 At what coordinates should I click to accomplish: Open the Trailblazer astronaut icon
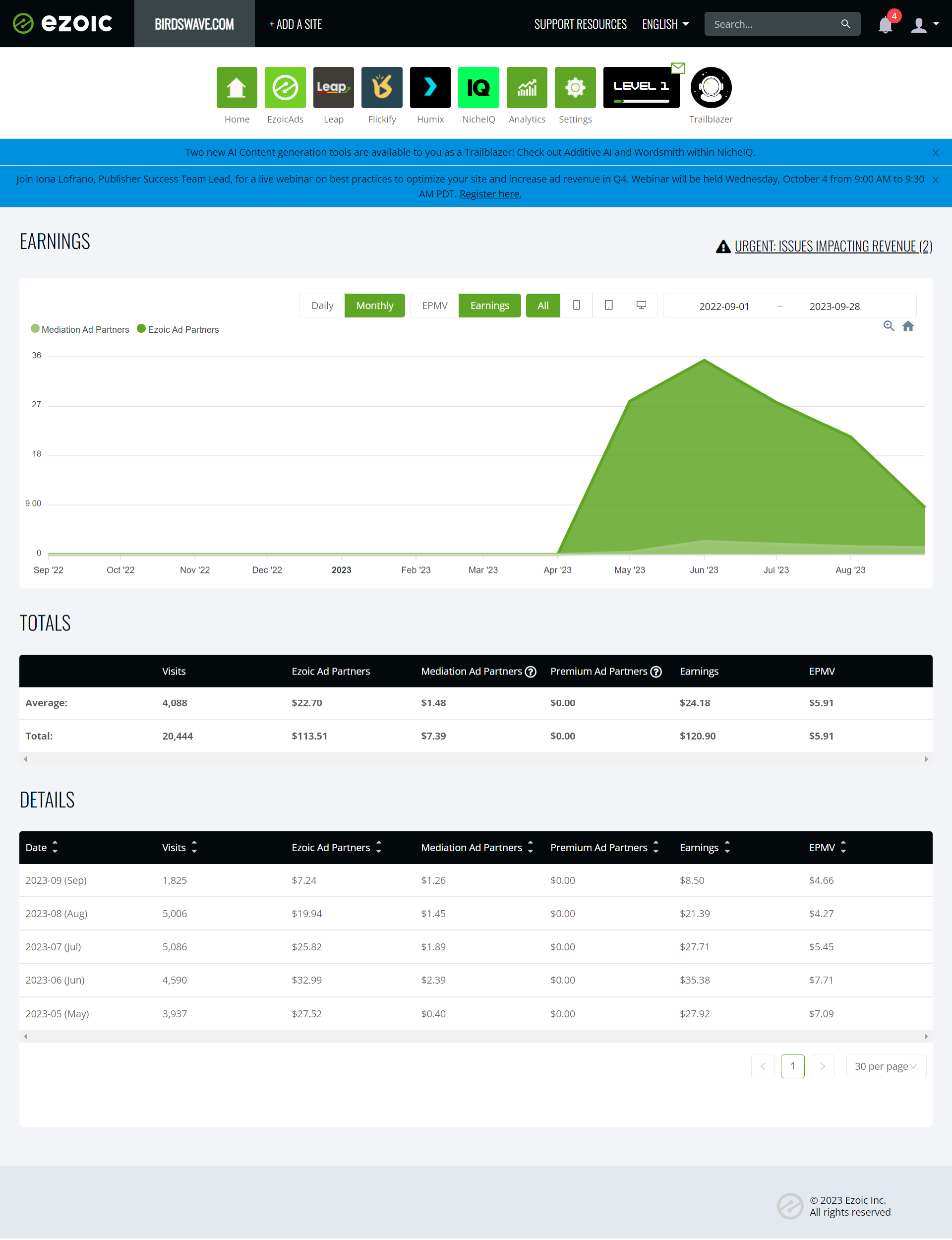pos(711,87)
